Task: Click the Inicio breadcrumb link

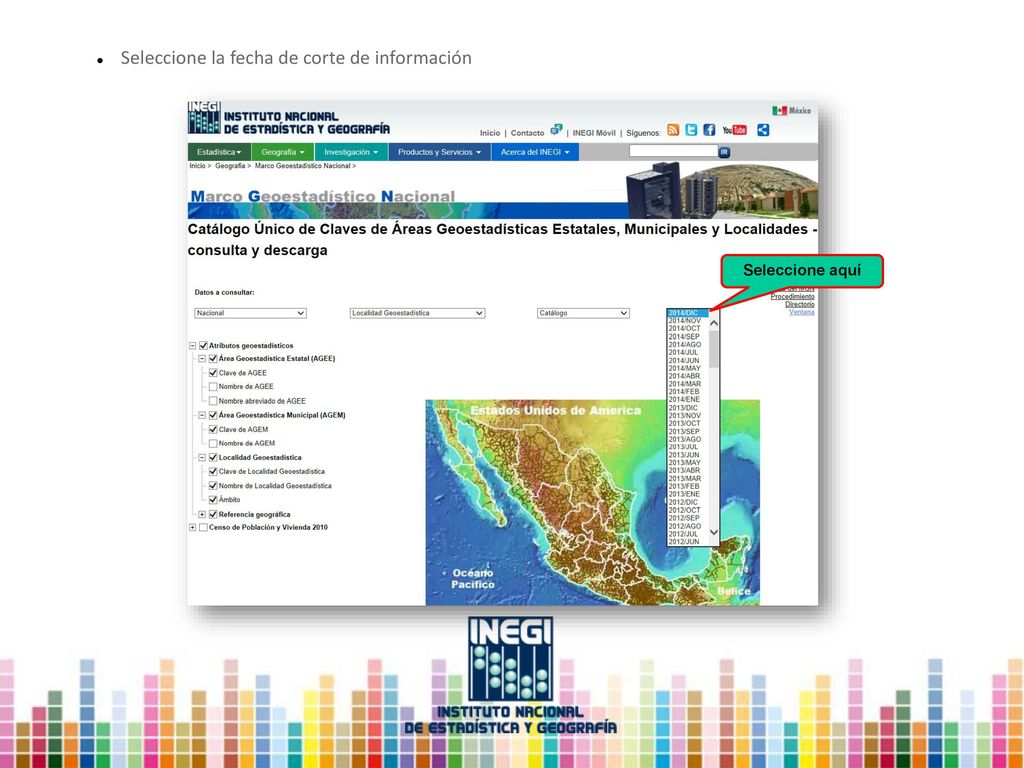Action: pos(197,166)
